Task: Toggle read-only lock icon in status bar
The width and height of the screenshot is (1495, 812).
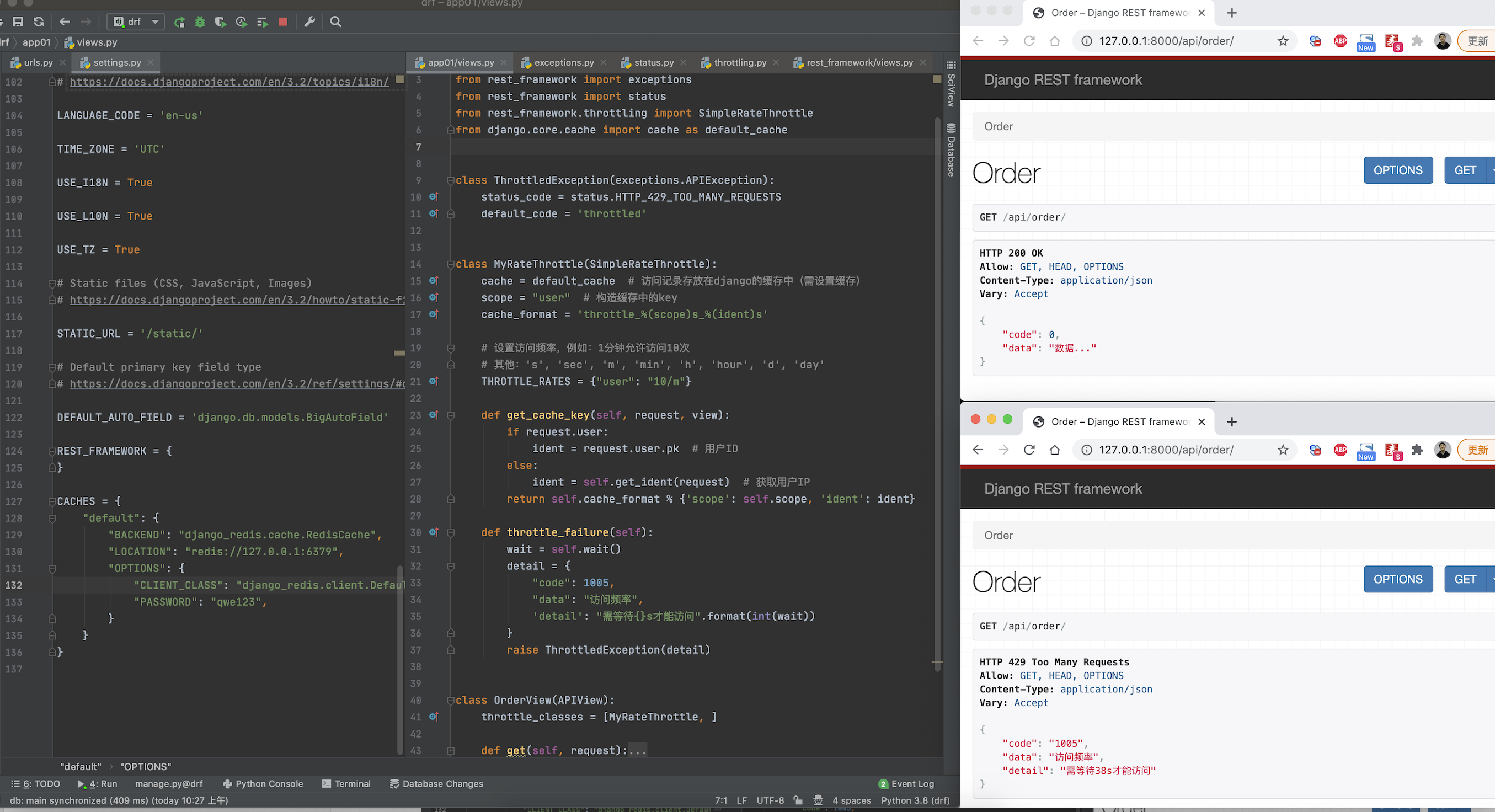Action: 798,800
